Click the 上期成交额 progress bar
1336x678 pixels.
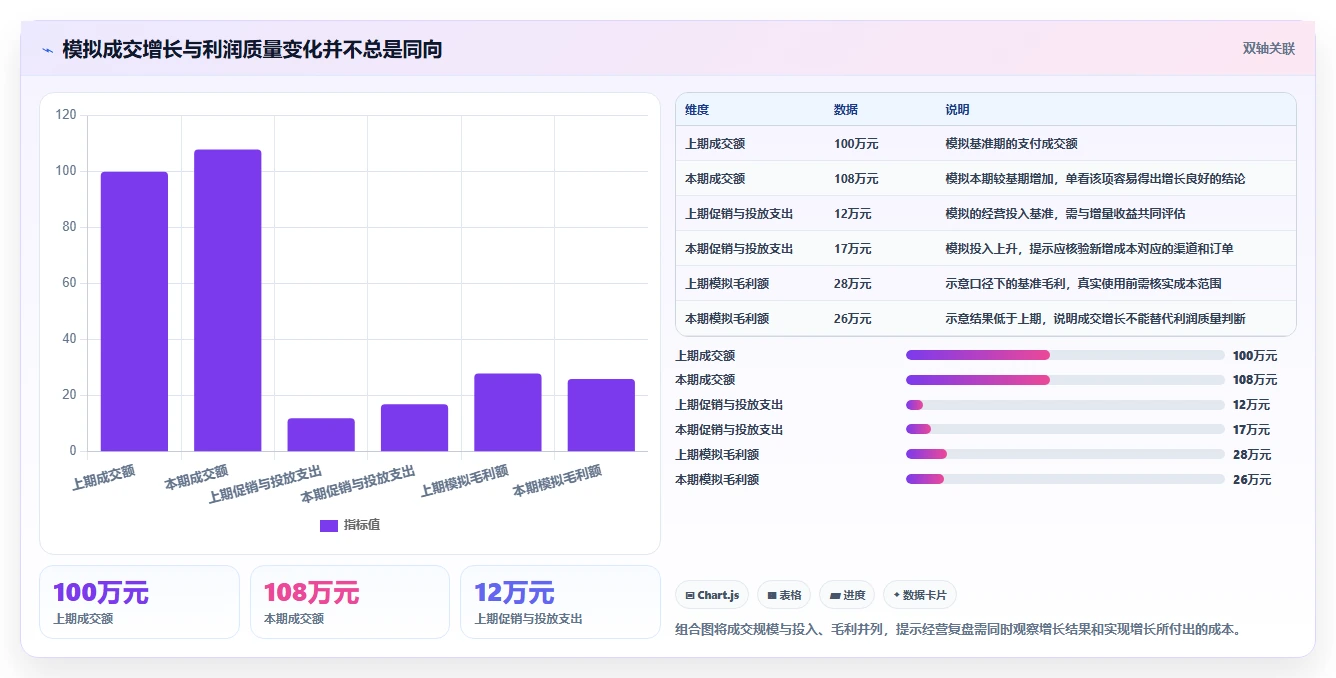(x=1065, y=355)
